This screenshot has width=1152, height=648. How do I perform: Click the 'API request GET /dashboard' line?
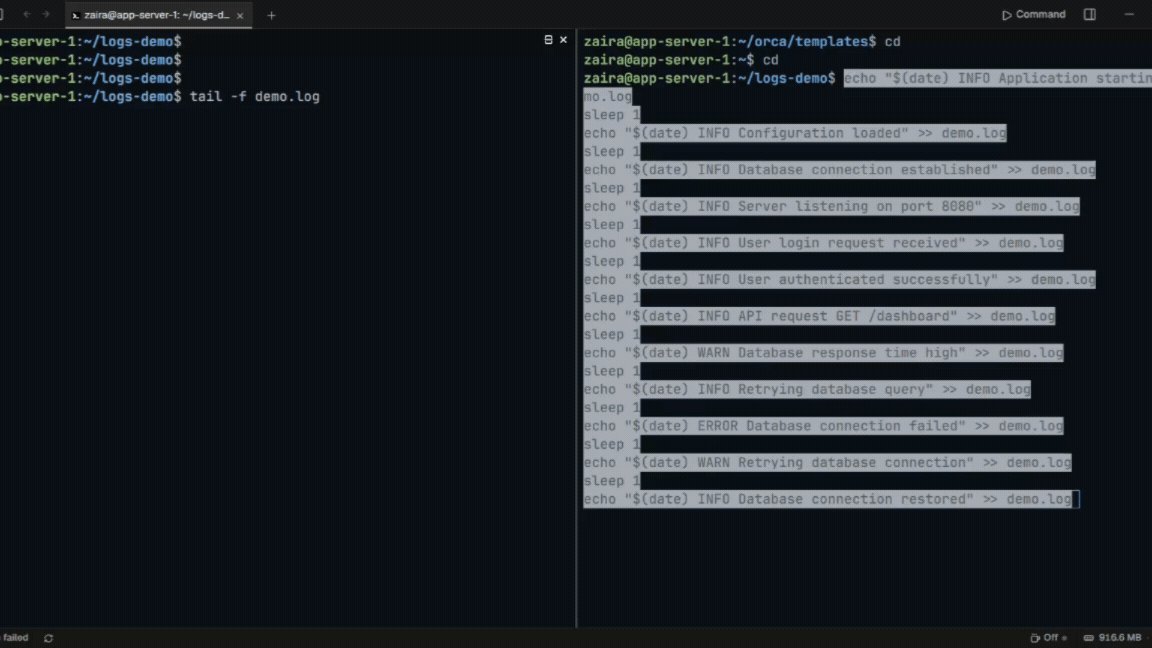click(819, 317)
